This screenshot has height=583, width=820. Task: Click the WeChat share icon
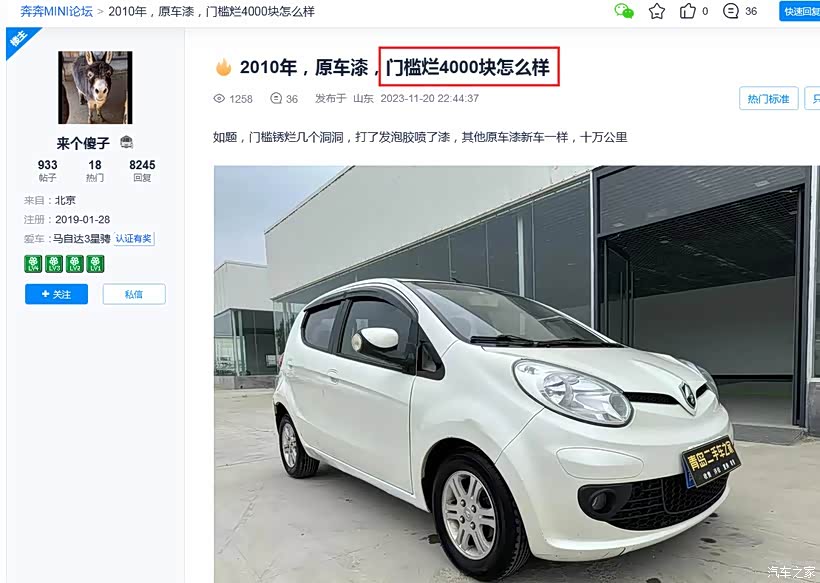coord(624,11)
